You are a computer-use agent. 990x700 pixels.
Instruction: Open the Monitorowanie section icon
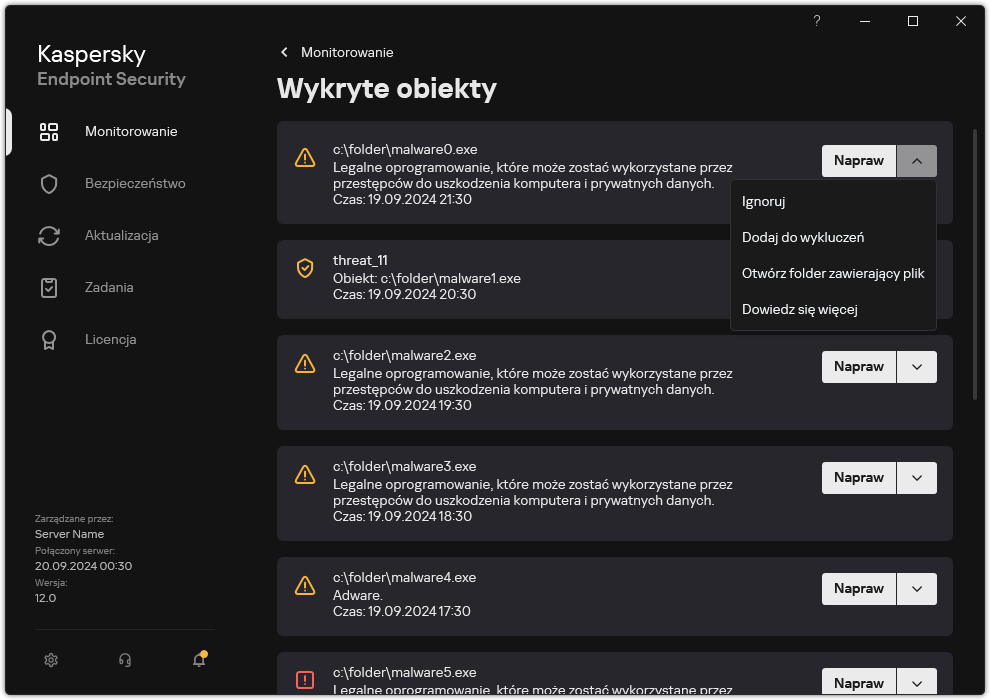click(x=49, y=131)
